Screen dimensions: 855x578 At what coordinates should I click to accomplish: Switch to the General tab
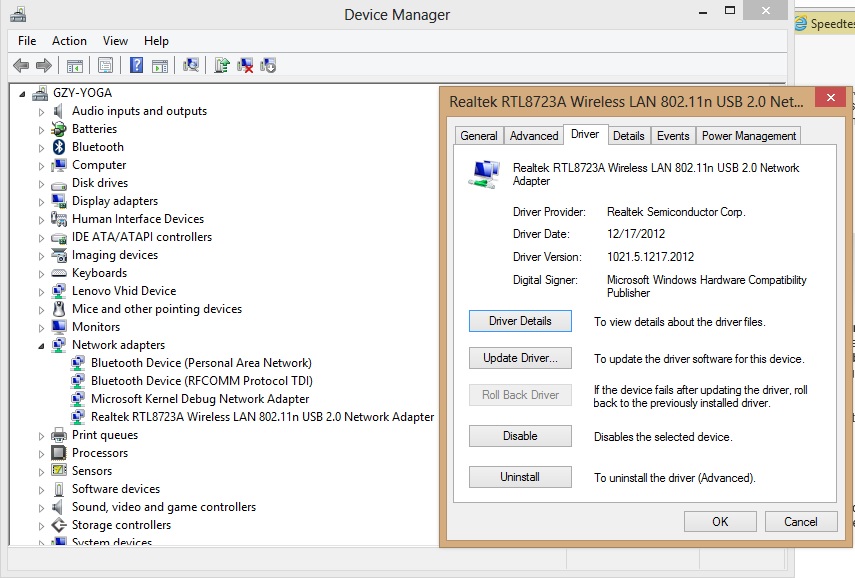coord(479,136)
